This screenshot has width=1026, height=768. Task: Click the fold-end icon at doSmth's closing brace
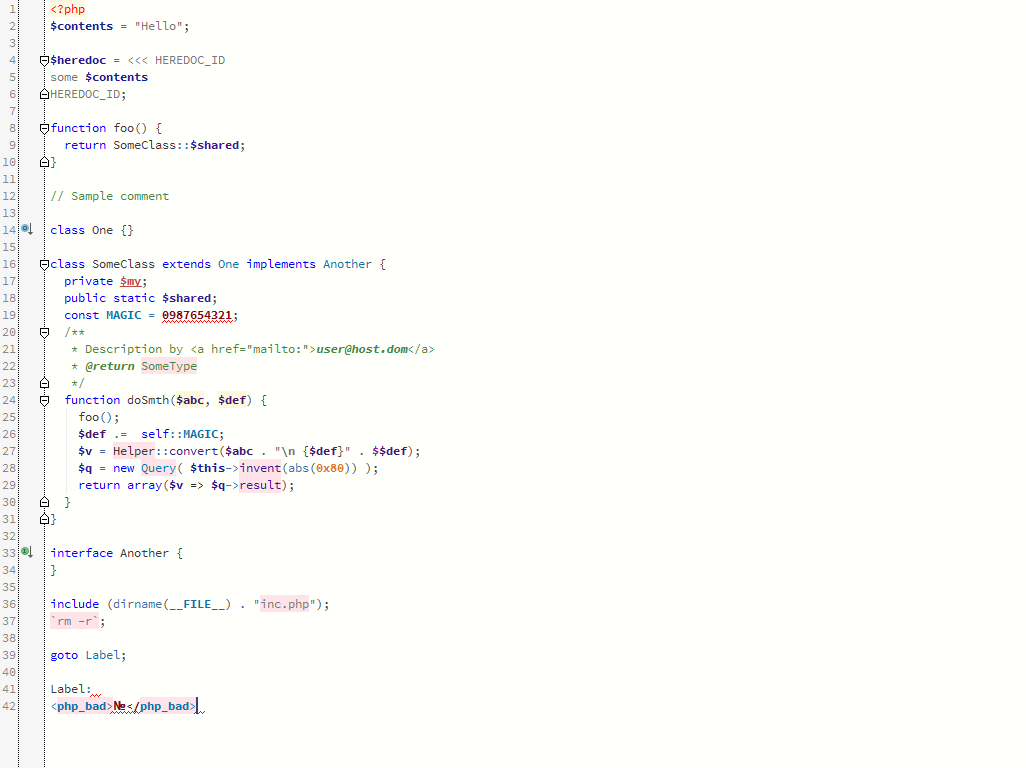[x=43, y=501]
